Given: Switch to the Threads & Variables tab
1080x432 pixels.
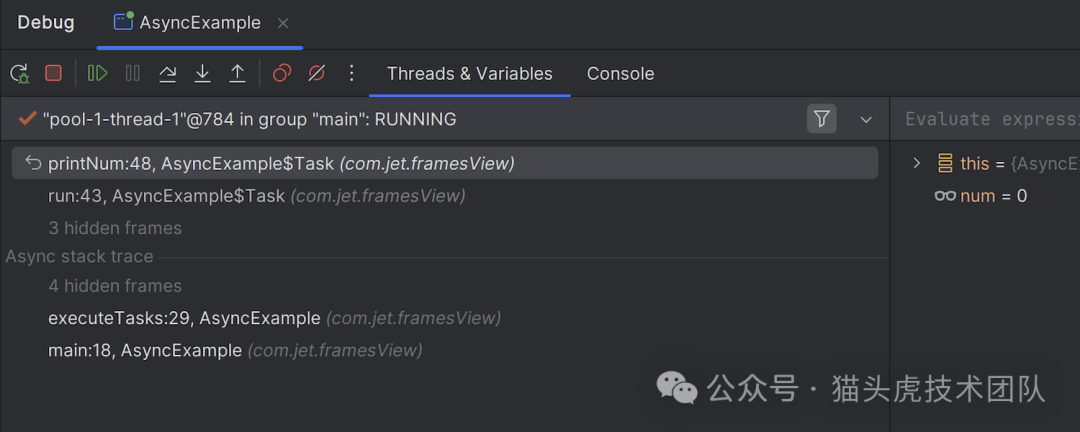Looking at the screenshot, I should point(469,74).
